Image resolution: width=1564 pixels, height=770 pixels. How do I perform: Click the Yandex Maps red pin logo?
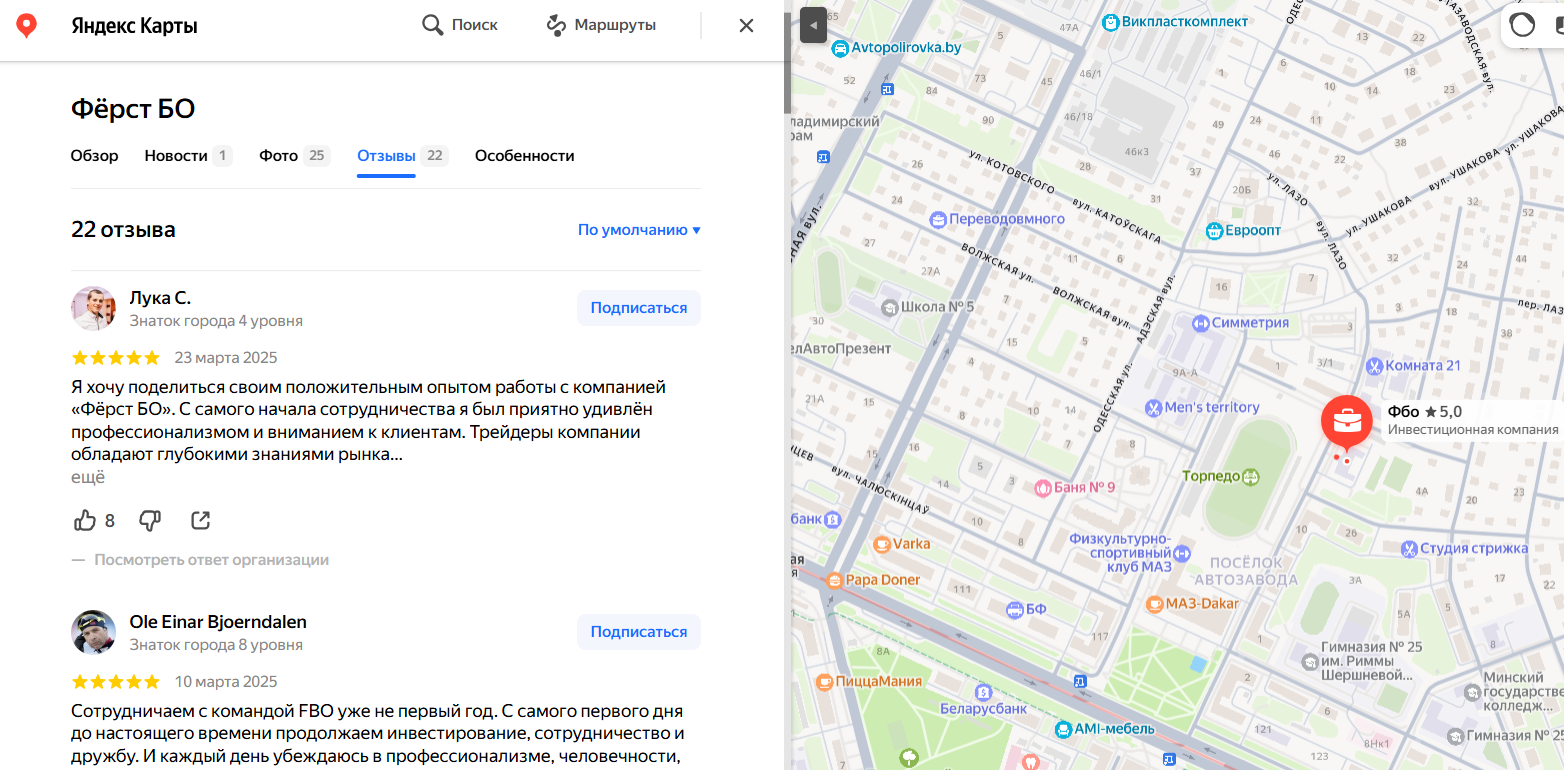pyautogui.click(x=27, y=26)
